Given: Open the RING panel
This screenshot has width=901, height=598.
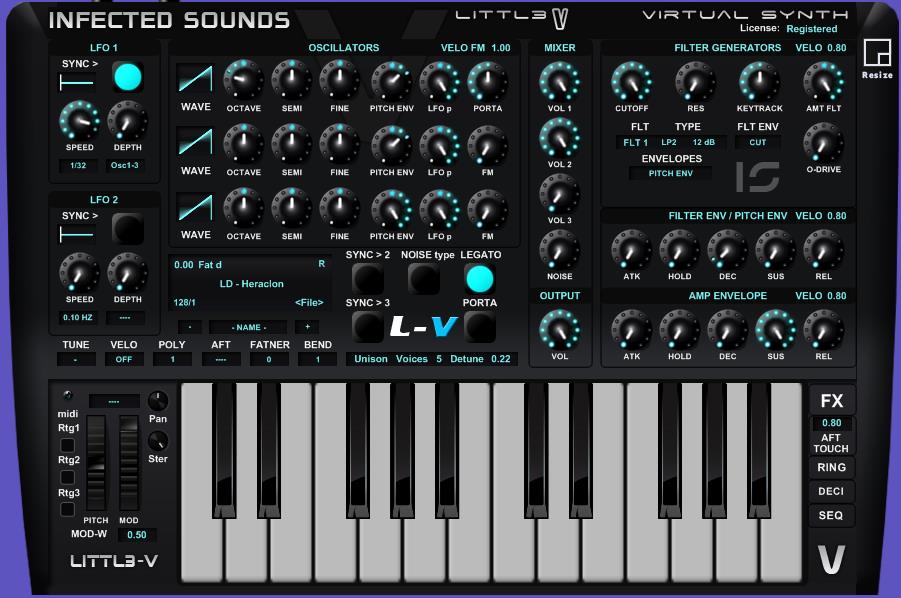Looking at the screenshot, I should point(831,468).
